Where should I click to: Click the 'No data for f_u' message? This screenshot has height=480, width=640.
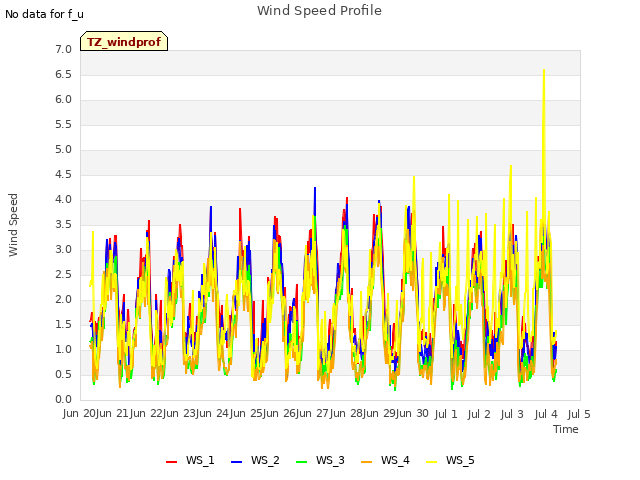pos(44,14)
